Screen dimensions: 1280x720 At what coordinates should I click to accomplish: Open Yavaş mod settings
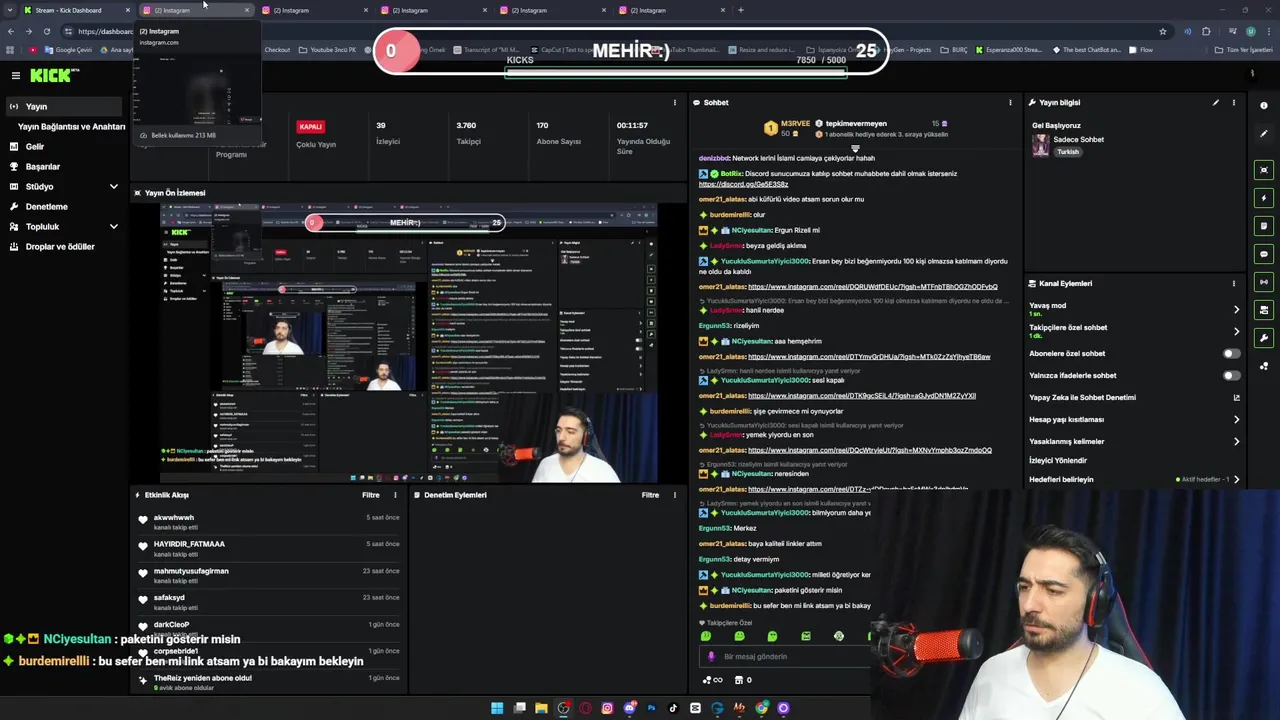1134,309
